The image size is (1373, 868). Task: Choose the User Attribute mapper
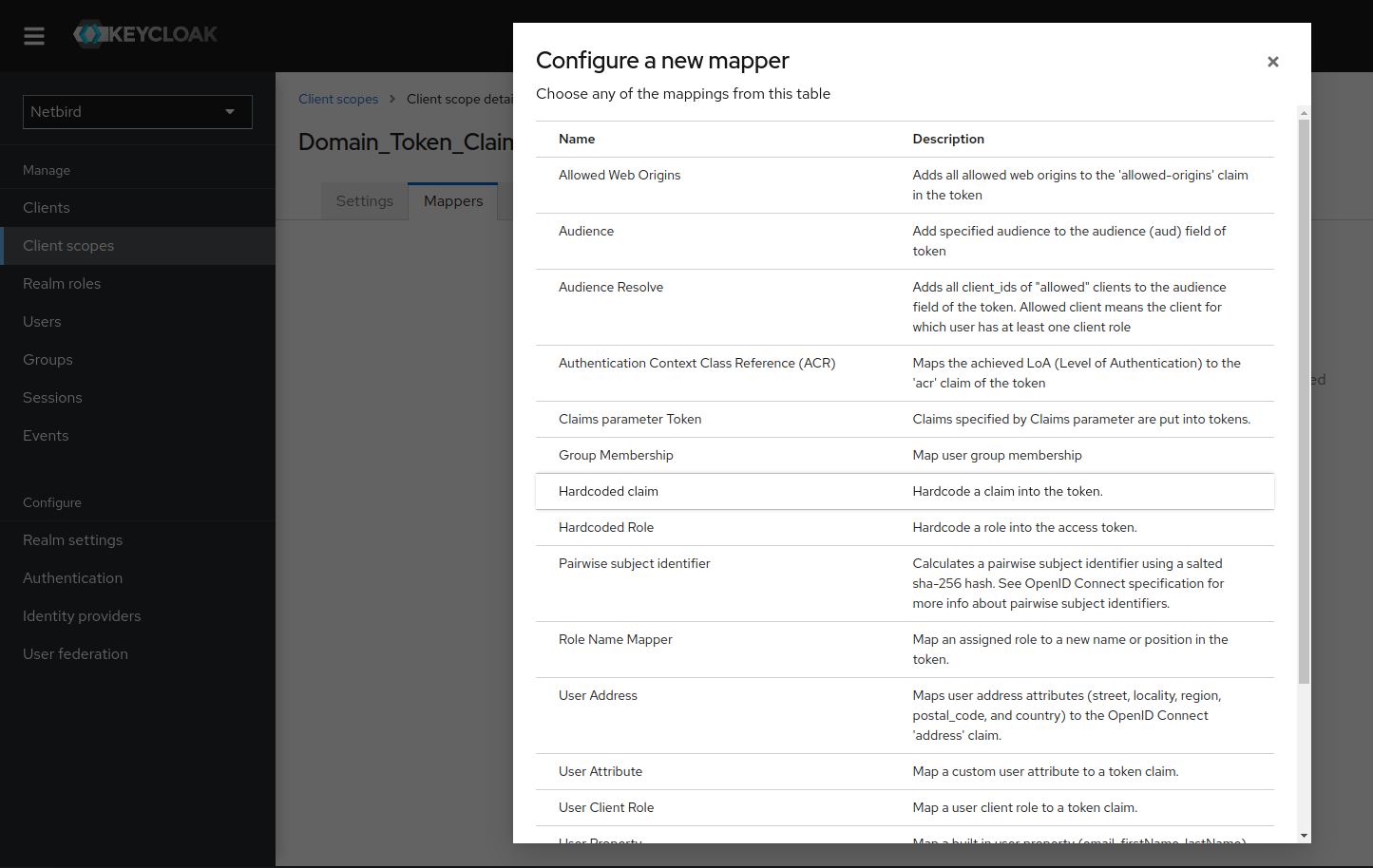[x=601, y=772]
